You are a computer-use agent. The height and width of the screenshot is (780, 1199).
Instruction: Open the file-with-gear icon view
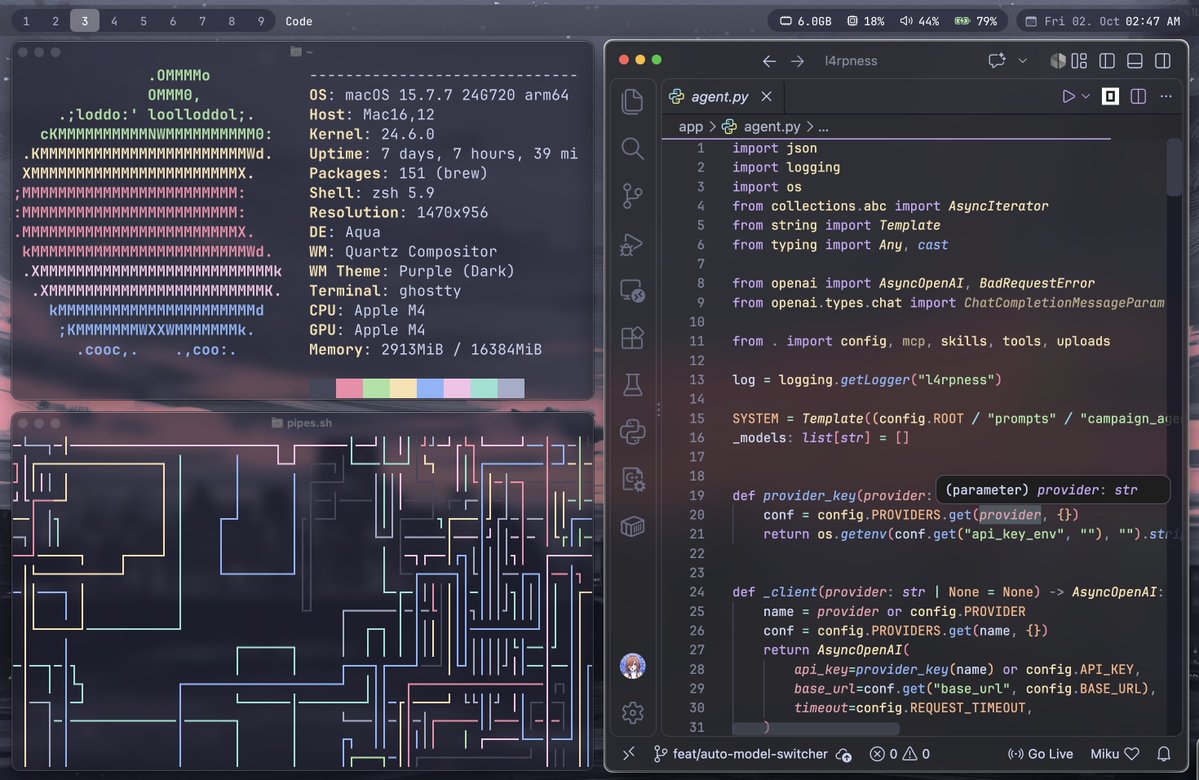(x=632, y=479)
